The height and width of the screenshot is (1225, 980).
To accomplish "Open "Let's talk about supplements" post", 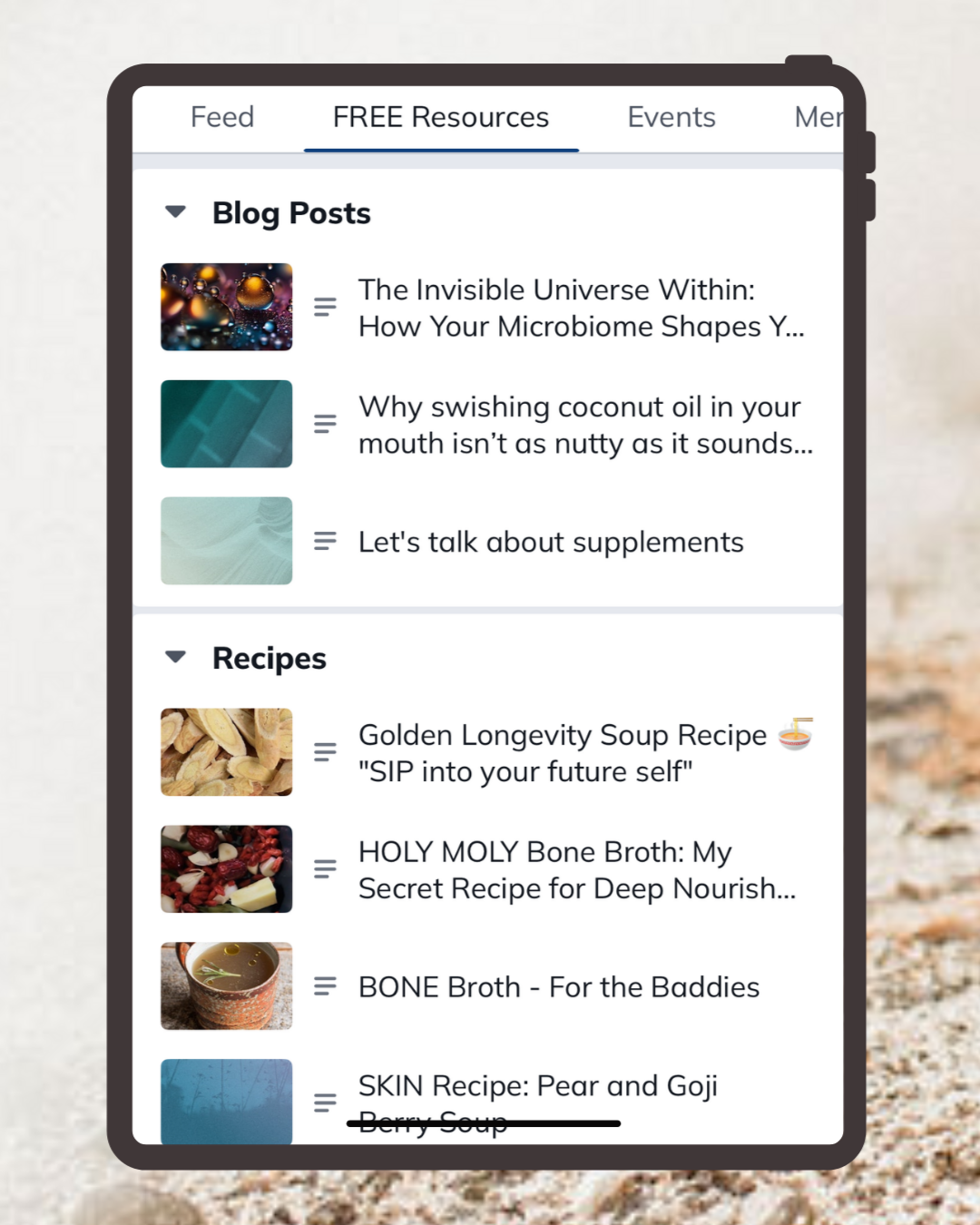I will click(x=551, y=542).
